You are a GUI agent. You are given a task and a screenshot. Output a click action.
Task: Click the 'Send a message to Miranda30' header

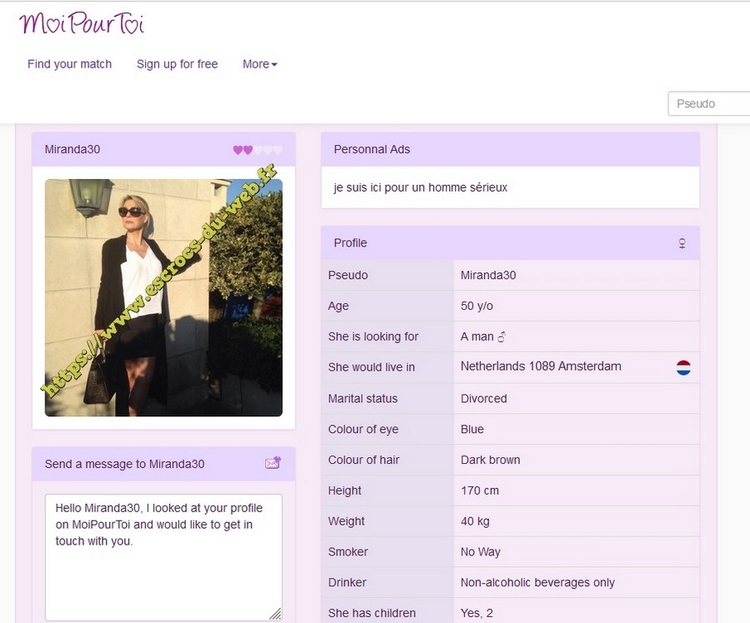pos(125,464)
